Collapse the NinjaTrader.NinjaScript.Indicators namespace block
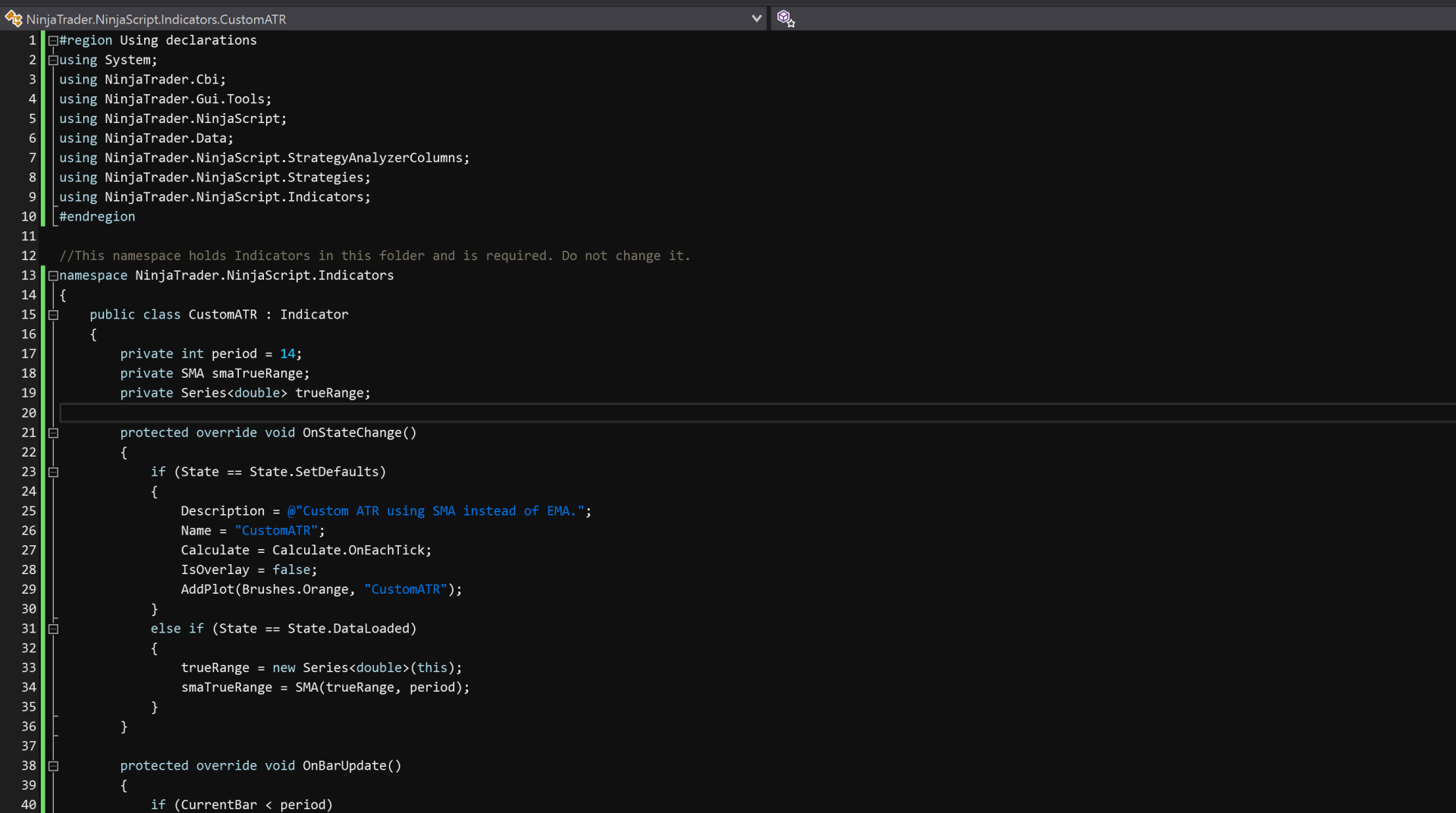The width and height of the screenshot is (1456, 813). point(53,276)
